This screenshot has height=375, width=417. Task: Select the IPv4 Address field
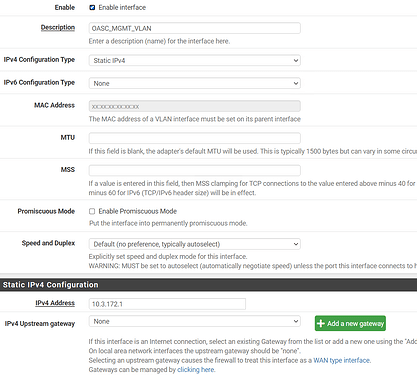click(x=167, y=304)
